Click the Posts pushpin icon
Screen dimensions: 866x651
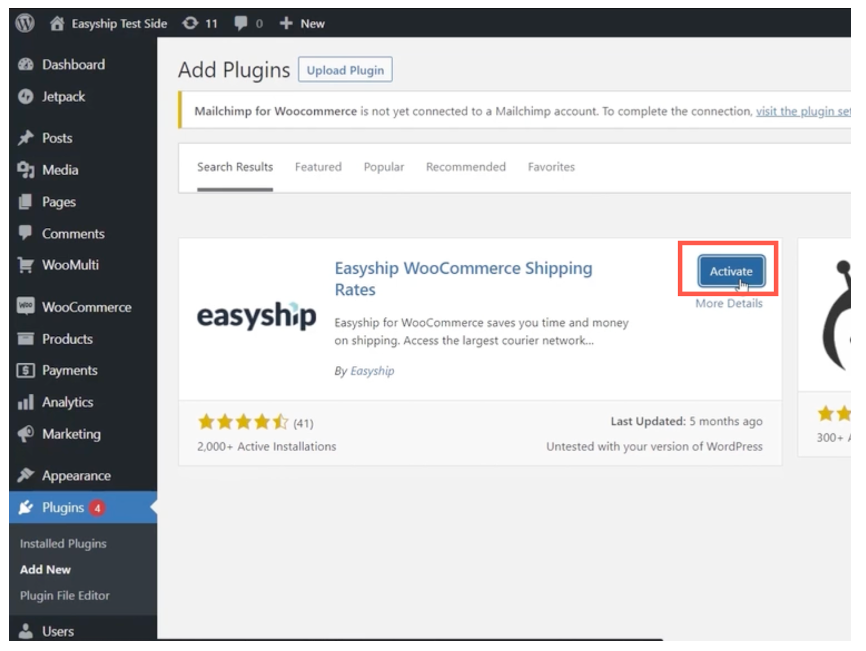click(25, 137)
